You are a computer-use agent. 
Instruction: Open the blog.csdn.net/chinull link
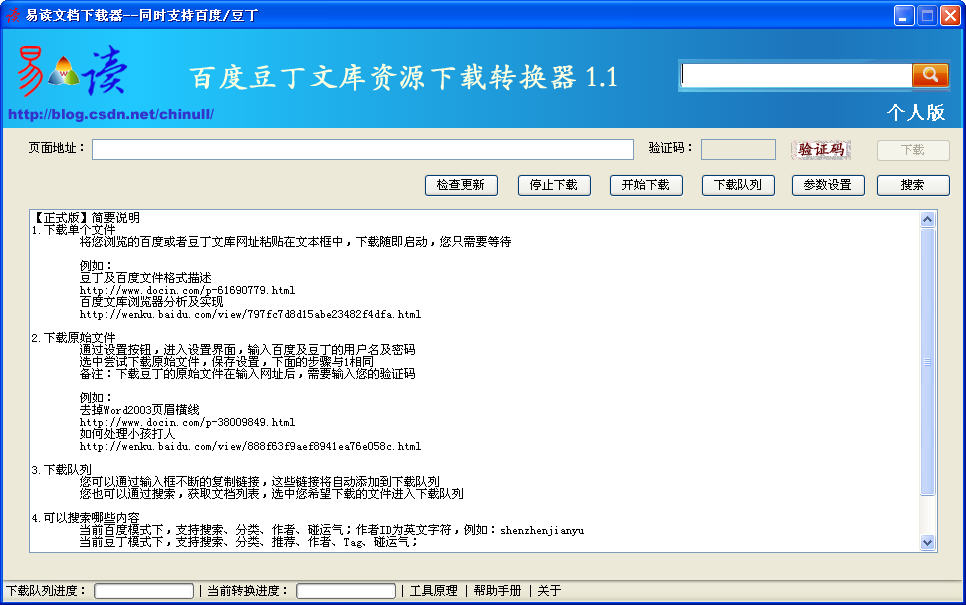tap(111, 114)
